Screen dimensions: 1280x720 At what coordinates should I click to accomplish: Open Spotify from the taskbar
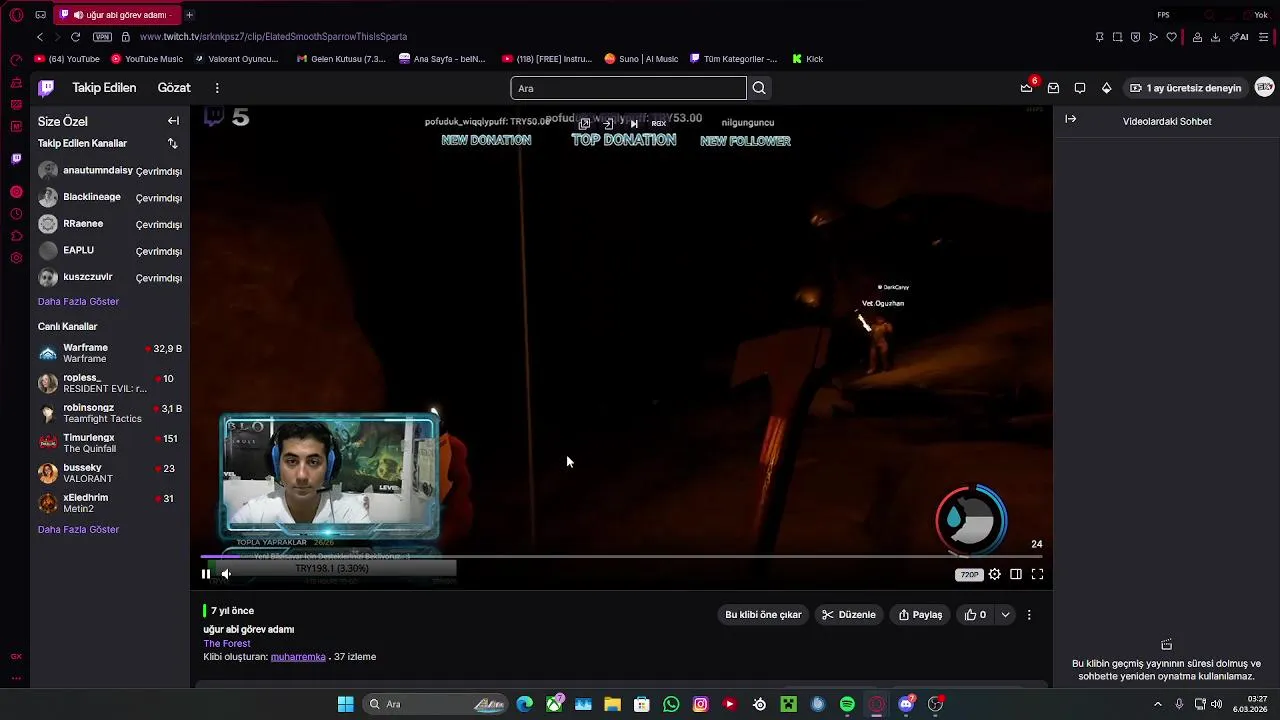847,704
